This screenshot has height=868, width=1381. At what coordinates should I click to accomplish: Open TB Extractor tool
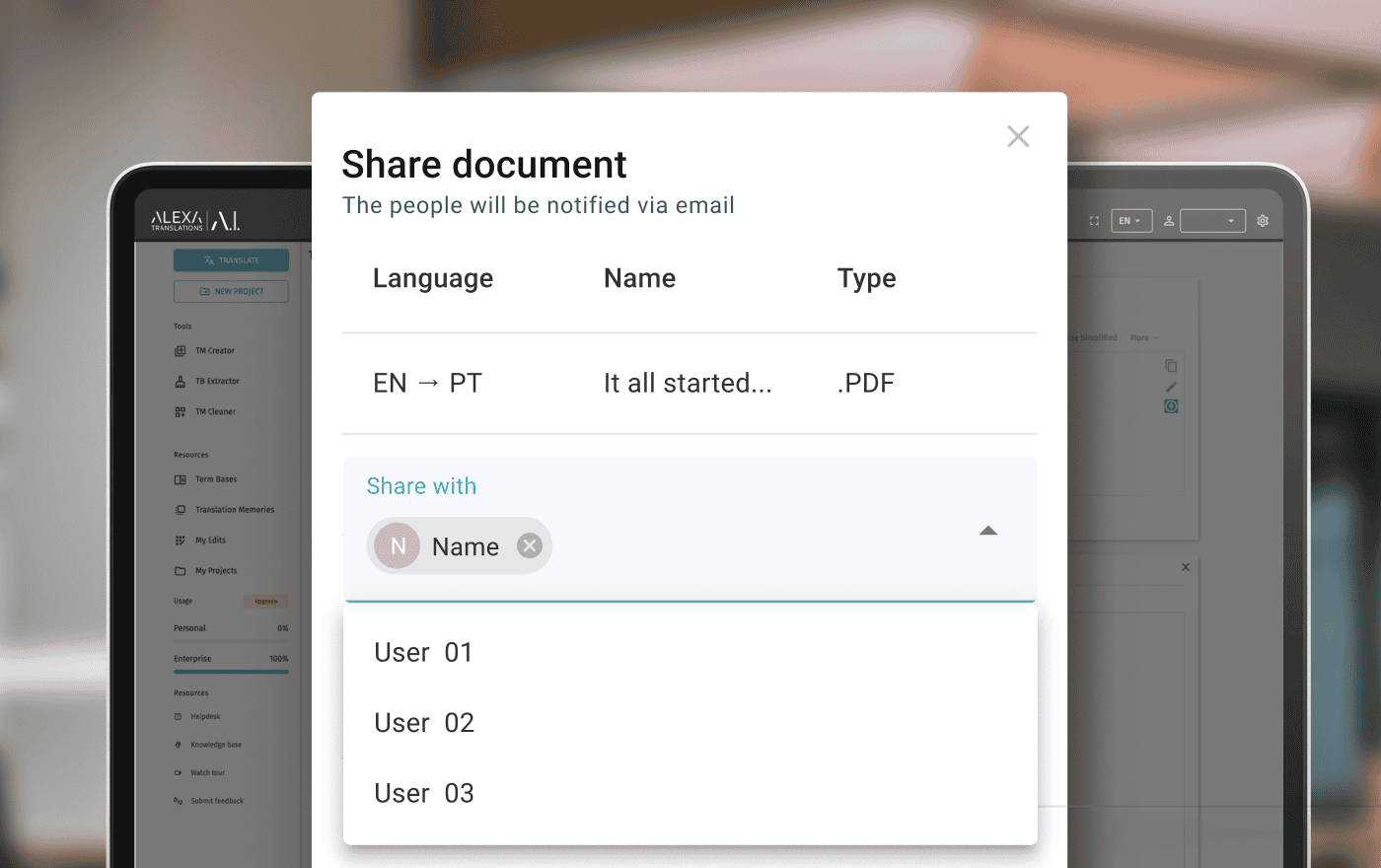pyautogui.click(x=216, y=382)
